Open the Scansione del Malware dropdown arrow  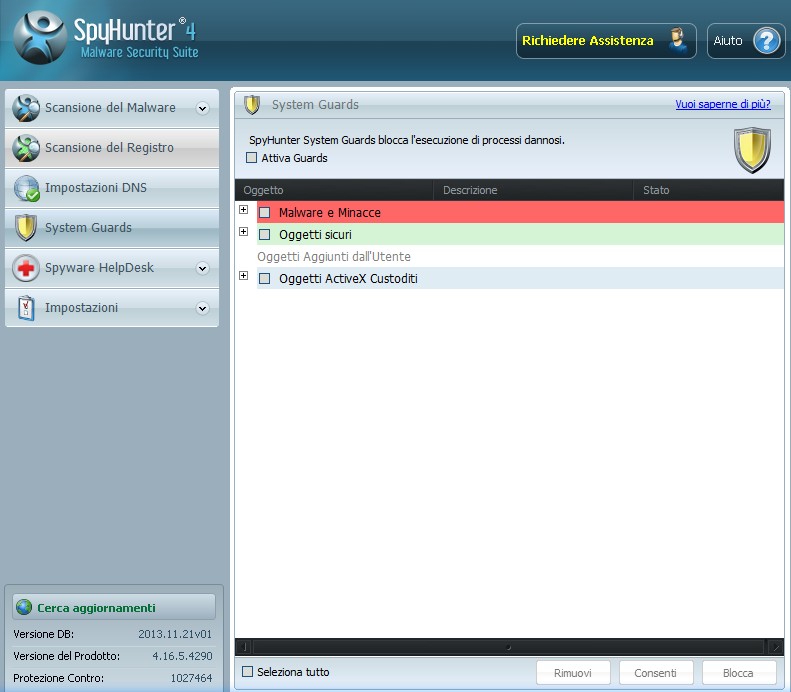coord(202,108)
